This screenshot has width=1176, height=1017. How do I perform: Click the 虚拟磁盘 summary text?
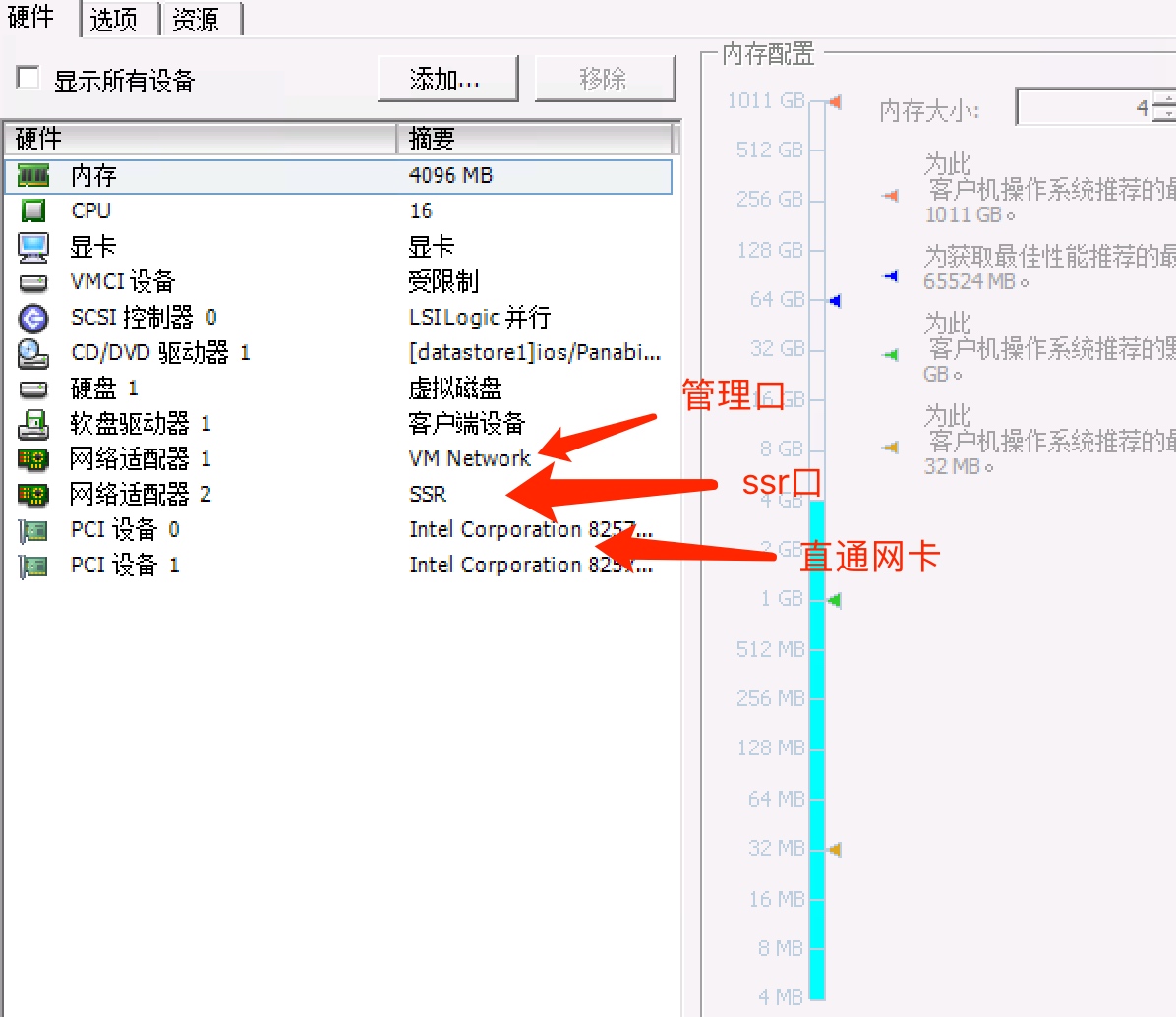coord(455,389)
